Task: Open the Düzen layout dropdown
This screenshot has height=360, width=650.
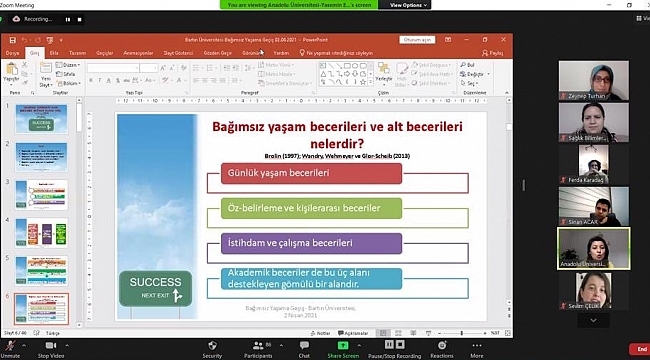Action: 68,65
